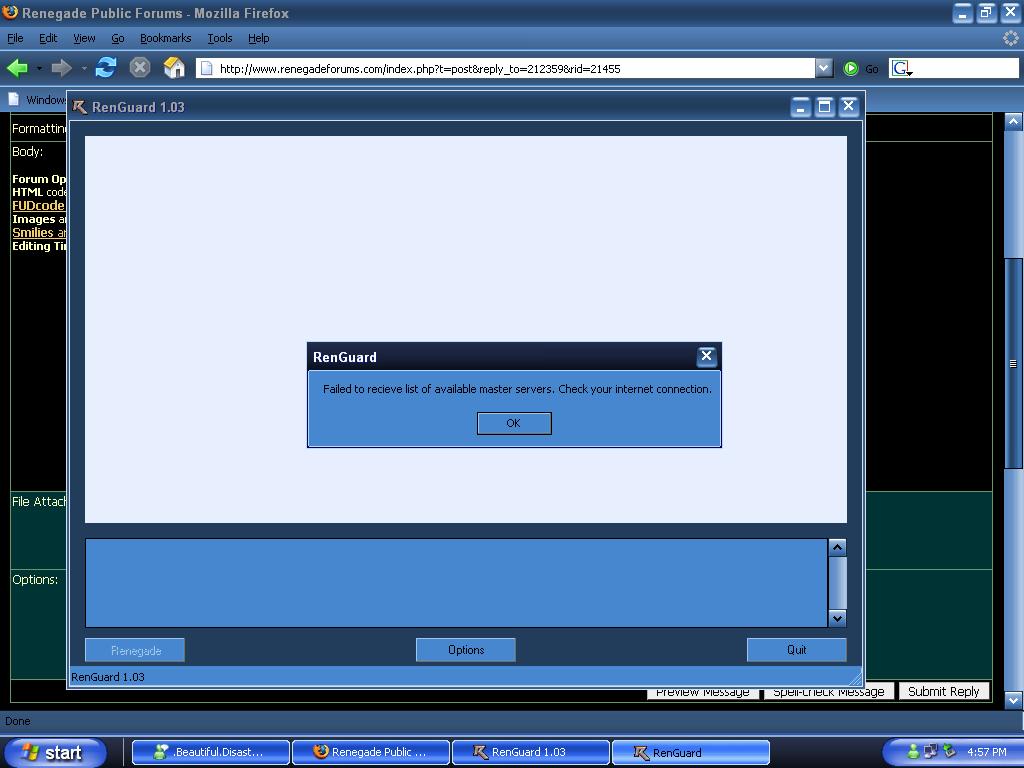Open the Windows Start menu
Image resolution: width=1024 pixels, height=768 pixels.
click(54, 752)
